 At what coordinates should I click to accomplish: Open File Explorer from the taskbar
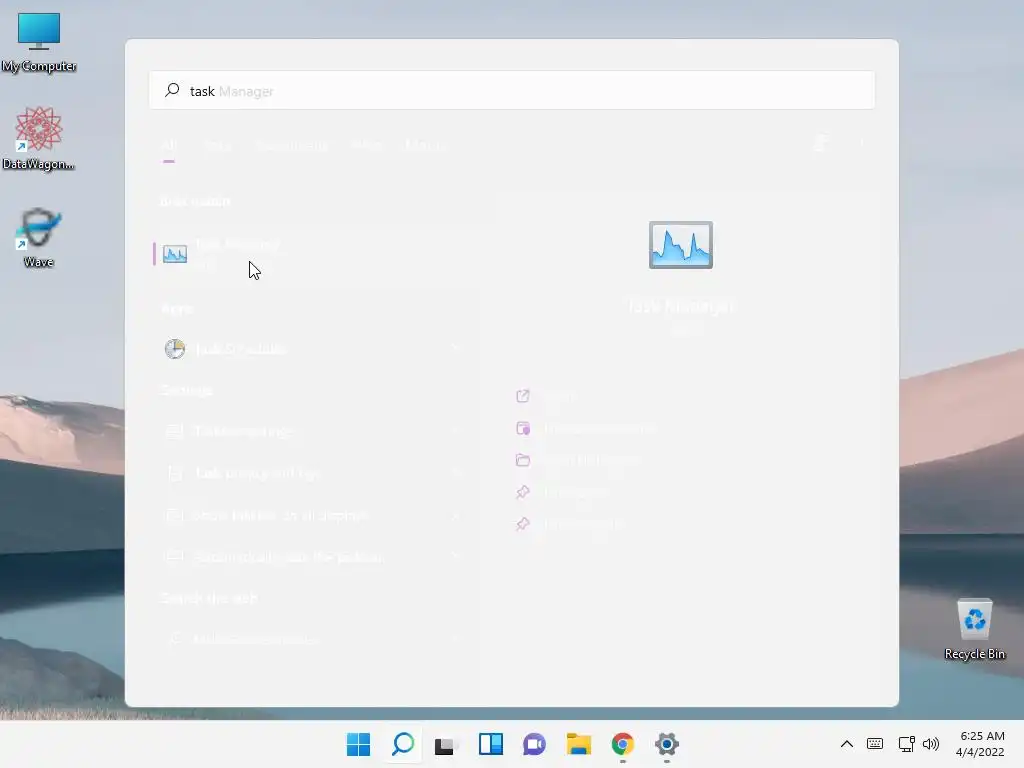point(579,744)
